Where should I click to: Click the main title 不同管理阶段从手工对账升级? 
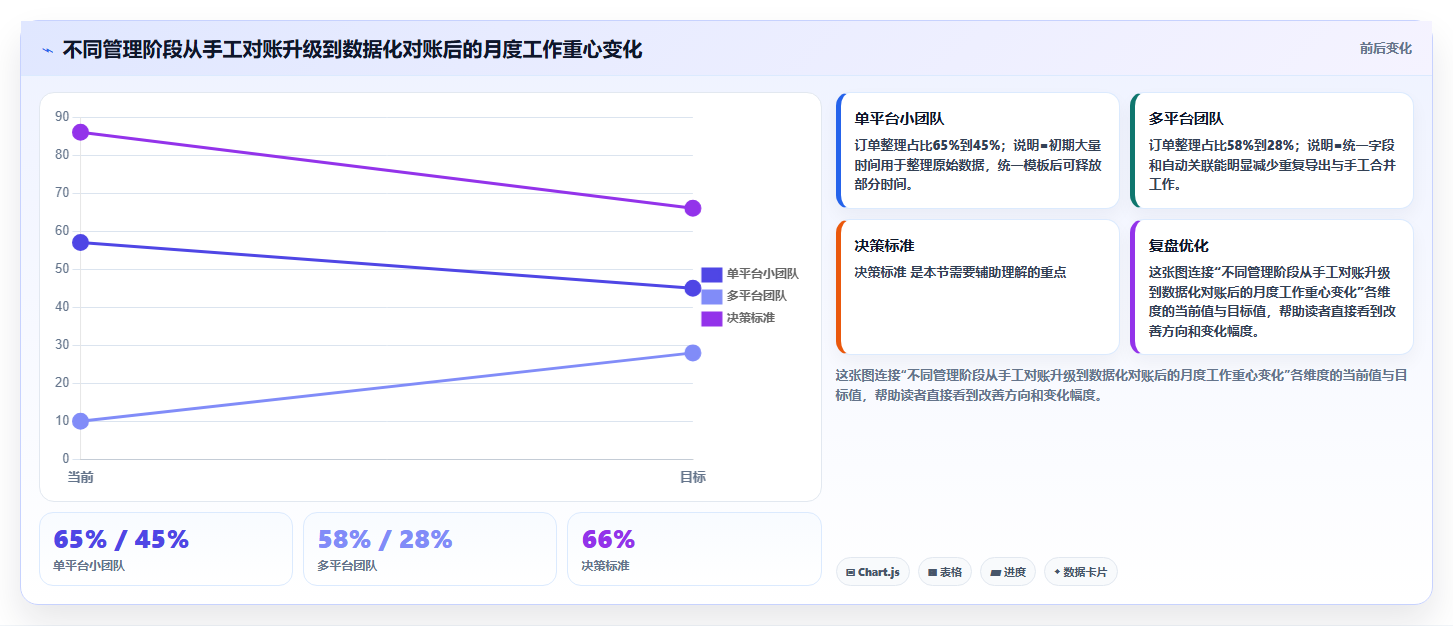click(352, 49)
